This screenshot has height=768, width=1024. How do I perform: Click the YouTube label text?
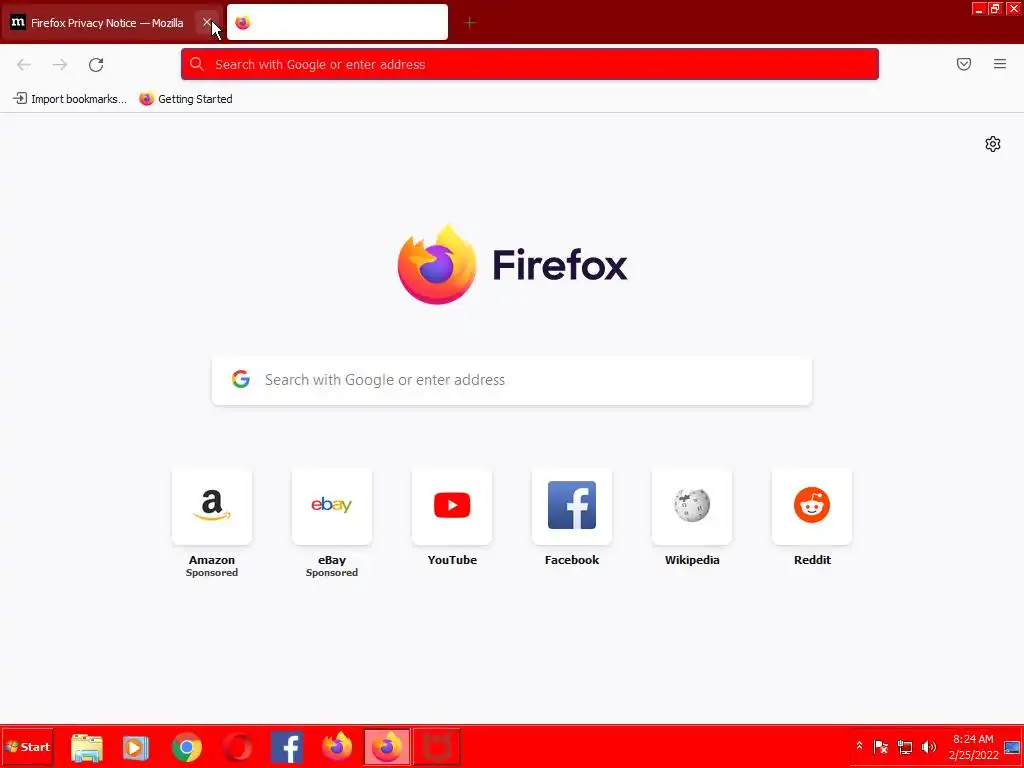coord(452,560)
